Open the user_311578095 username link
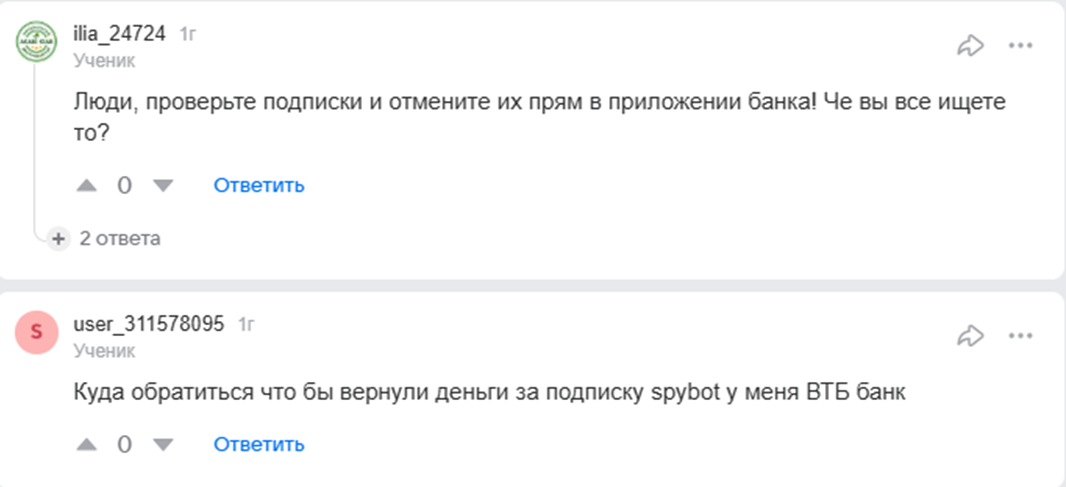Viewport: 1066px width, 487px height. [x=148, y=324]
